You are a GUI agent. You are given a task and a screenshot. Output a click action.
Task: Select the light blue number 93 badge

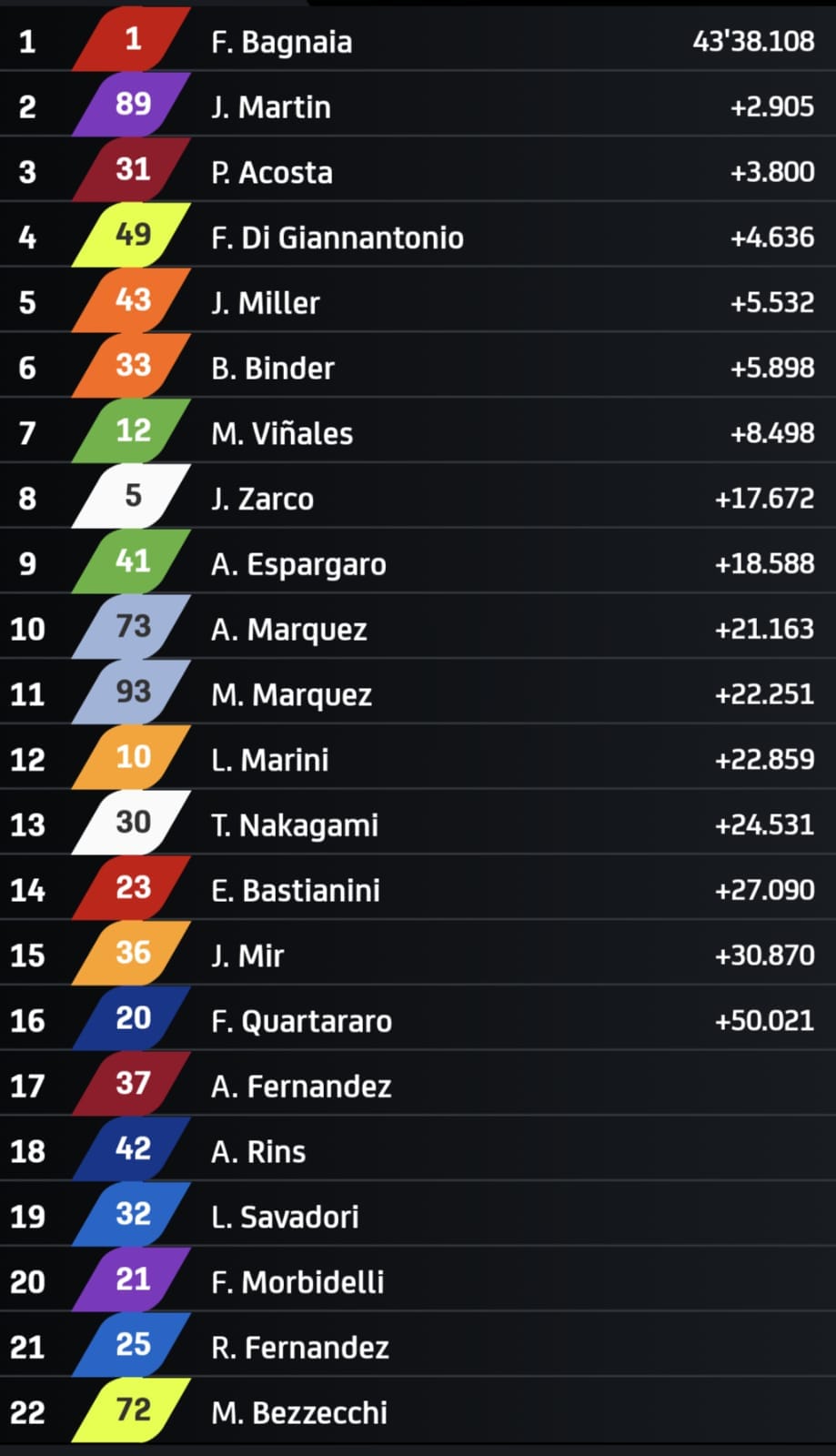[132, 693]
